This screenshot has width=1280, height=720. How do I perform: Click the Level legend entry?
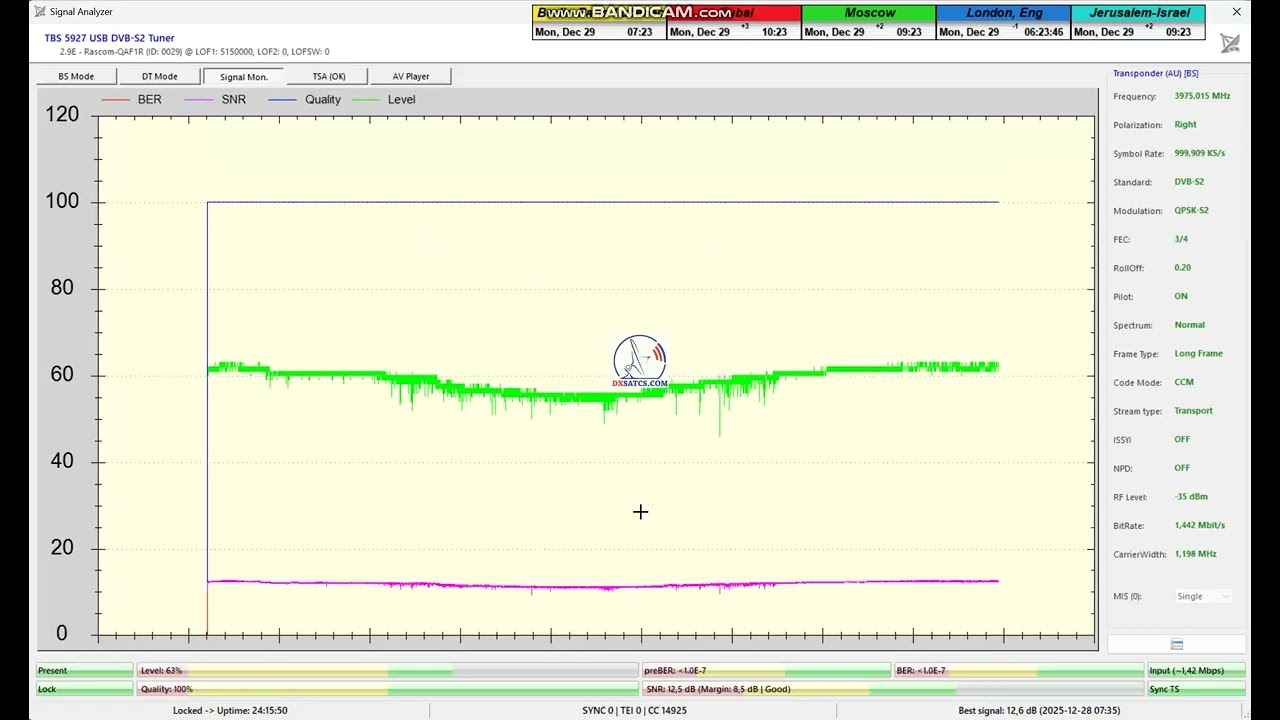(384, 99)
